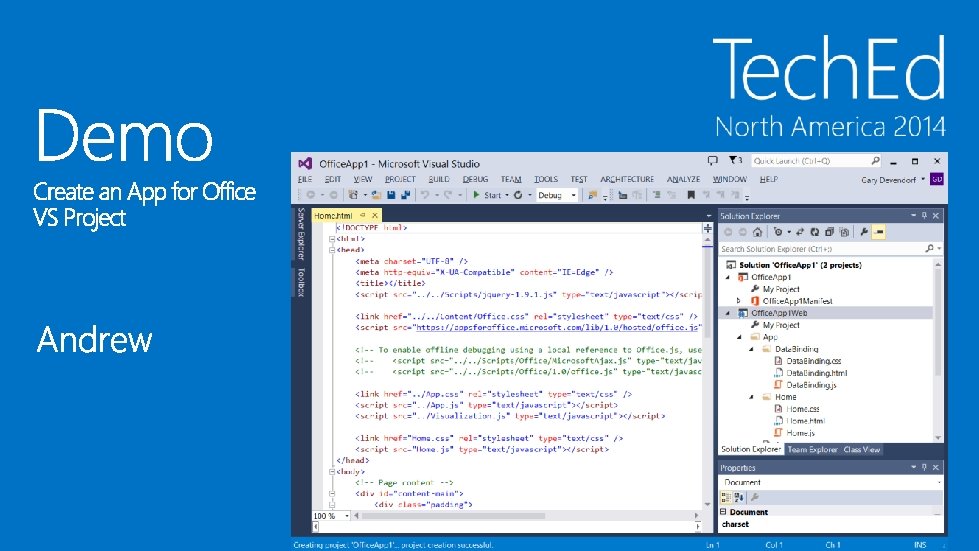Open the appsforoffice.microsoft.com office.js link
The image size is (979, 551).
pos(558,327)
